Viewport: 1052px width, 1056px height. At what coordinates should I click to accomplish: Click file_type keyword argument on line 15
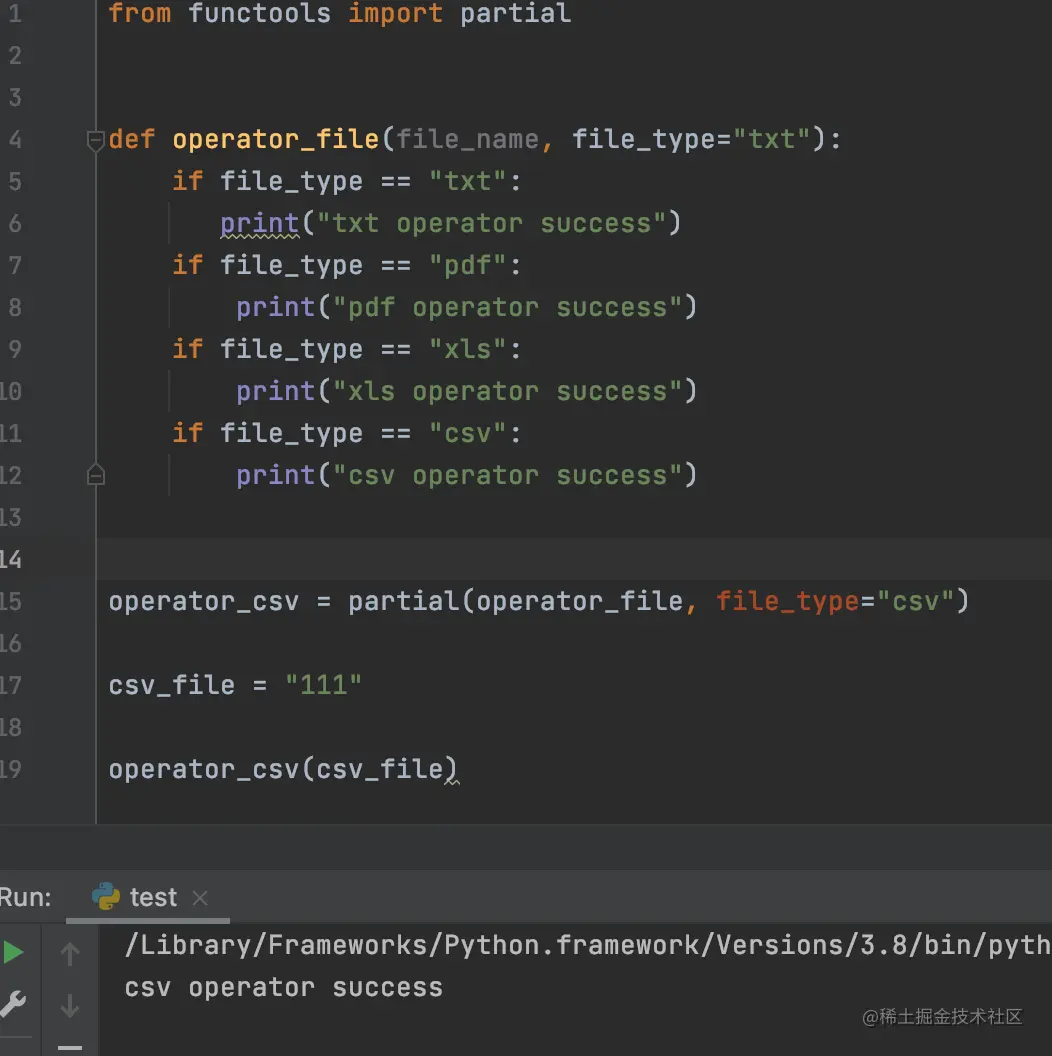click(787, 601)
